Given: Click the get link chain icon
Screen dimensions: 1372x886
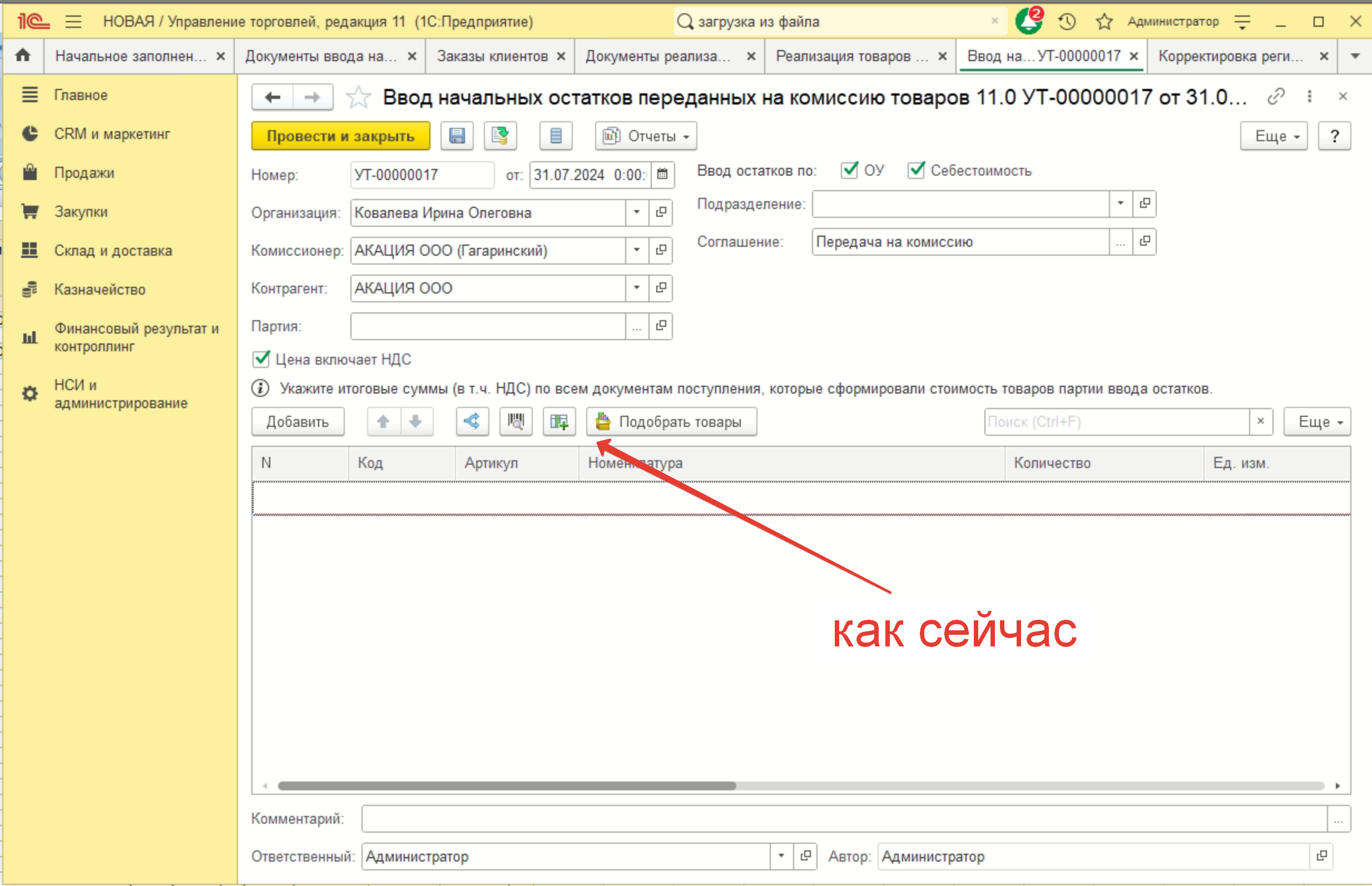Looking at the screenshot, I should coord(1275,96).
